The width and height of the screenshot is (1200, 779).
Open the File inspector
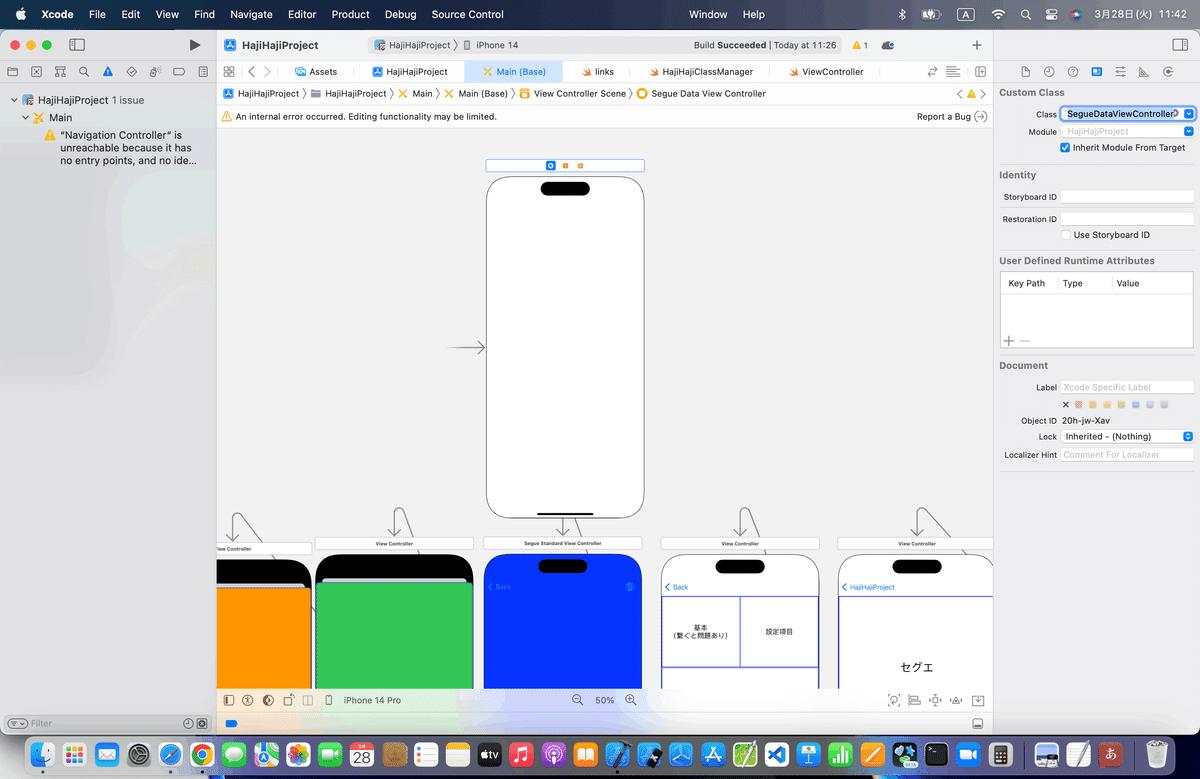[x=1025, y=72]
